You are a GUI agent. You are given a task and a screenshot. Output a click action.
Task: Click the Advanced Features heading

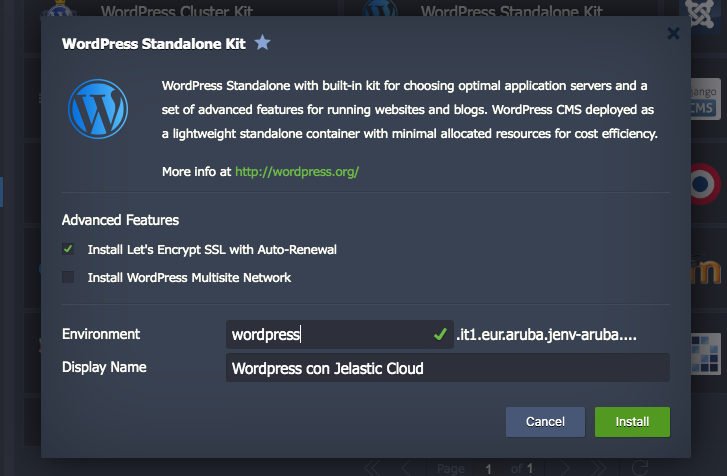[x=121, y=220]
